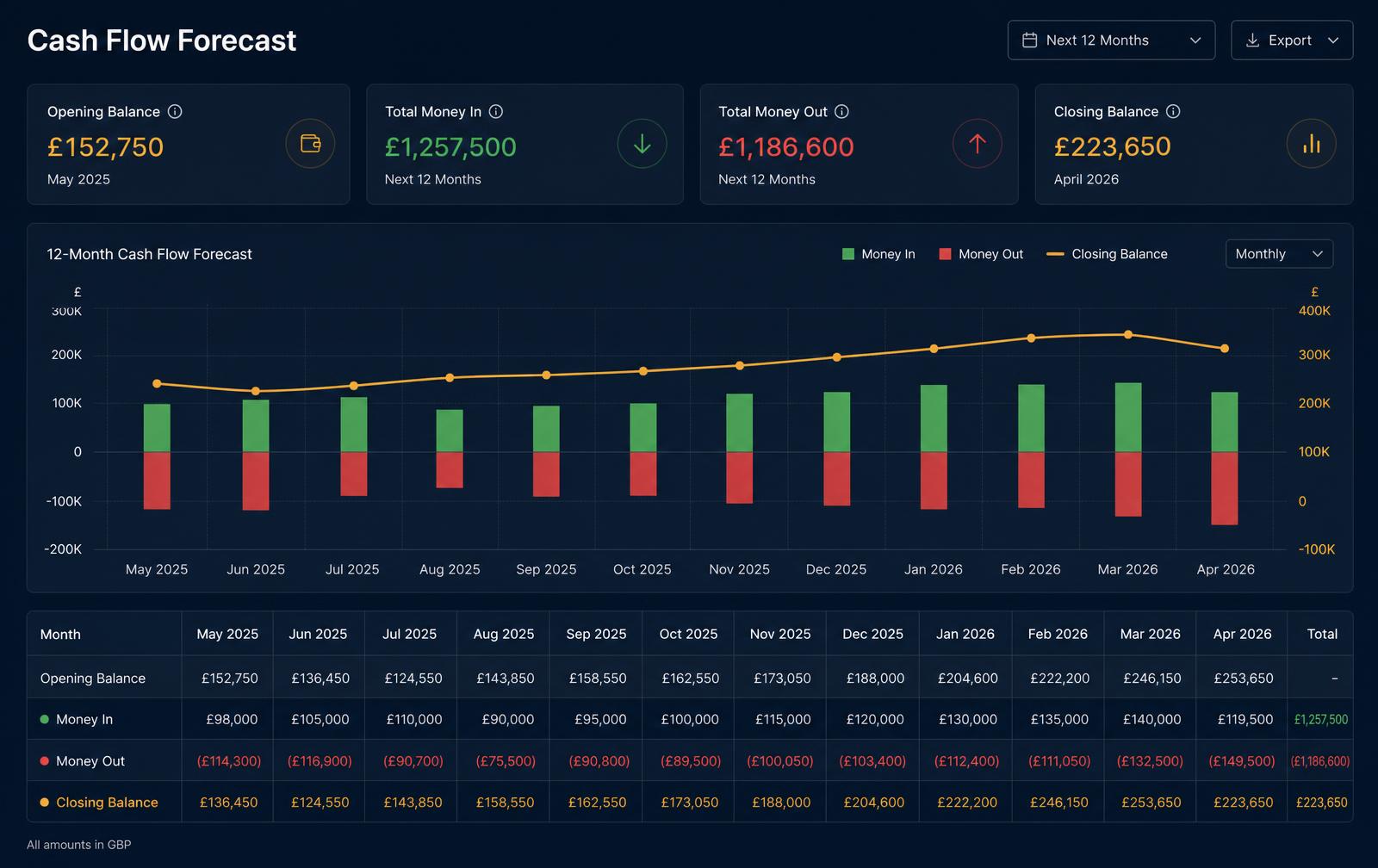Toggle the Closing Balance legend line

[1107, 254]
